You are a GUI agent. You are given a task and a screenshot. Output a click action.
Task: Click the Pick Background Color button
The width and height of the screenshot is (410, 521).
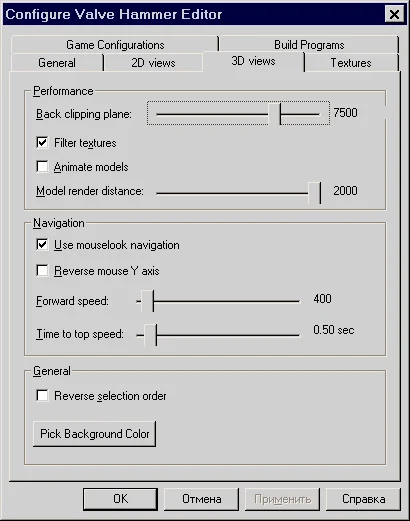point(95,434)
